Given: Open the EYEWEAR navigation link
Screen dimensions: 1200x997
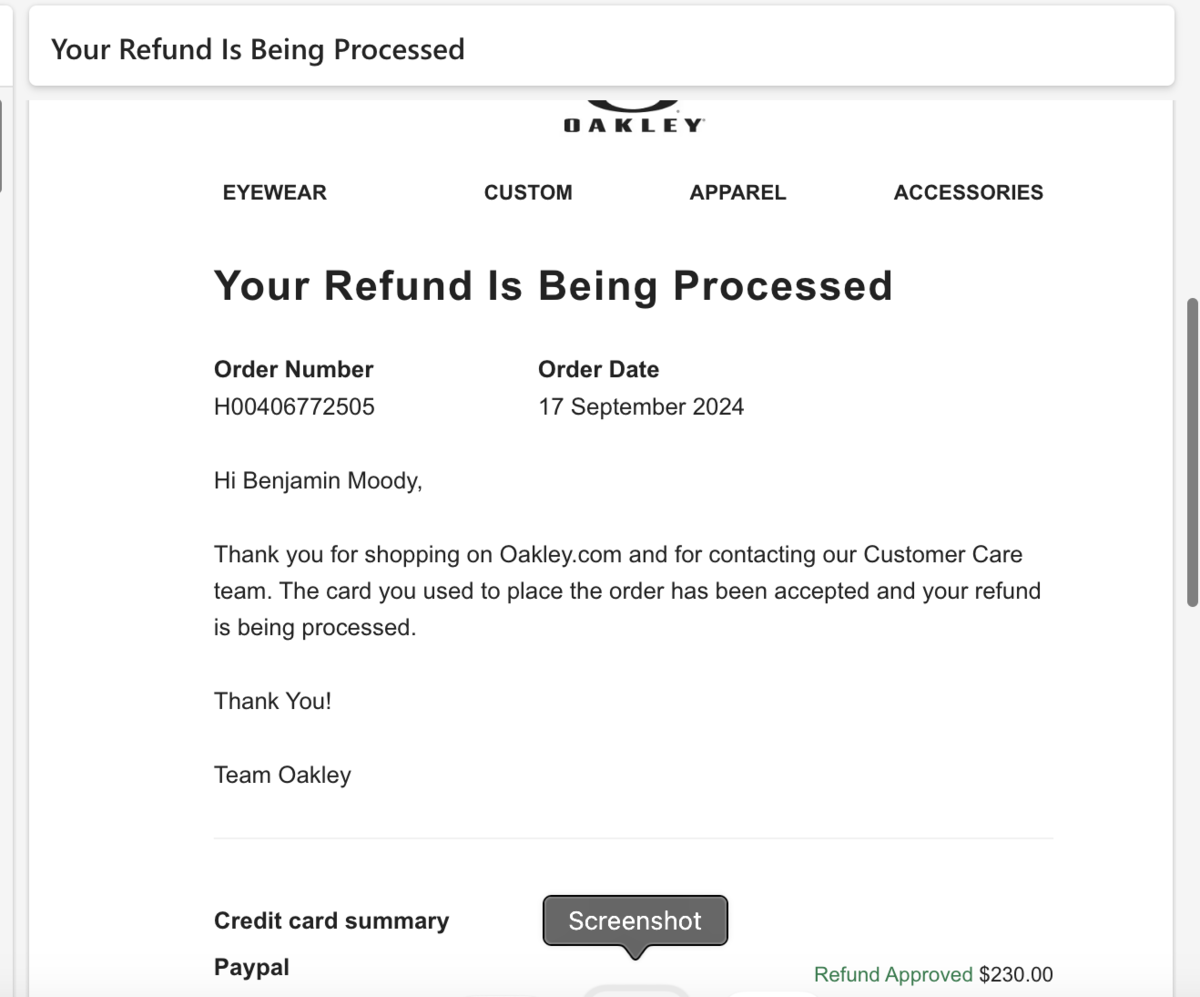Looking at the screenshot, I should [274, 193].
